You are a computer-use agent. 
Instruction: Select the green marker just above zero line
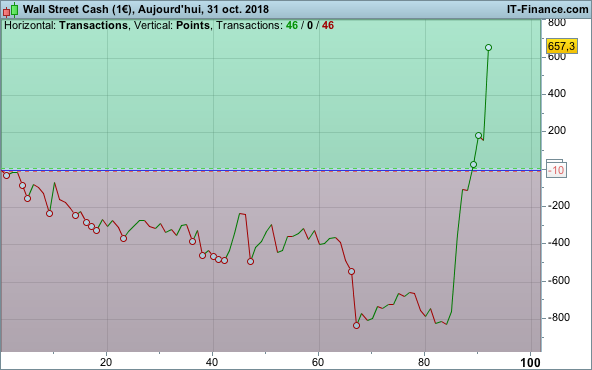click(x=473, y=165)
